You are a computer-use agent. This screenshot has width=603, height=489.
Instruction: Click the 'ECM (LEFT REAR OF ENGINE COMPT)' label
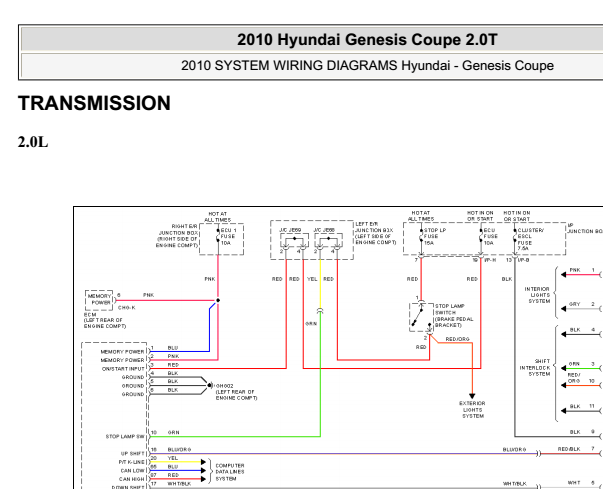[105, 320]
